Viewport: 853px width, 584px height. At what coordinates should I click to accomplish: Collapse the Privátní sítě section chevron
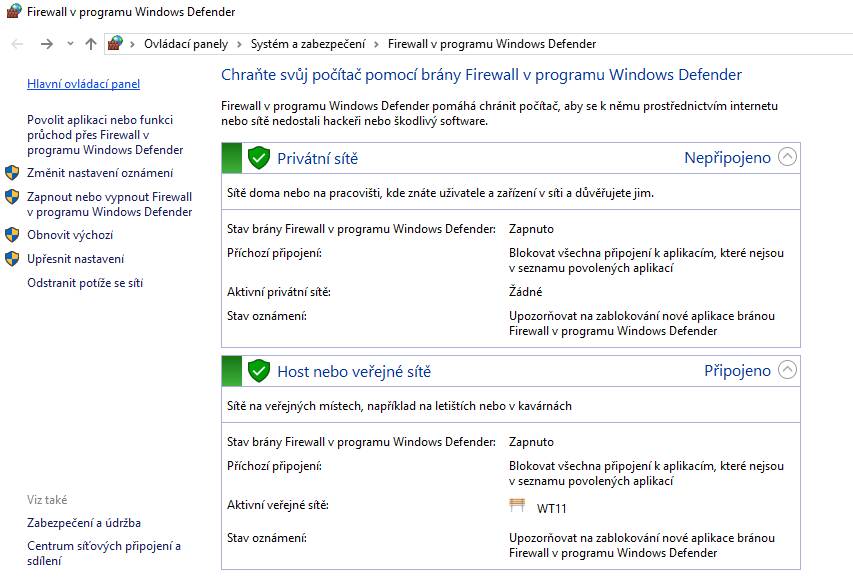(x=787, y=157)
